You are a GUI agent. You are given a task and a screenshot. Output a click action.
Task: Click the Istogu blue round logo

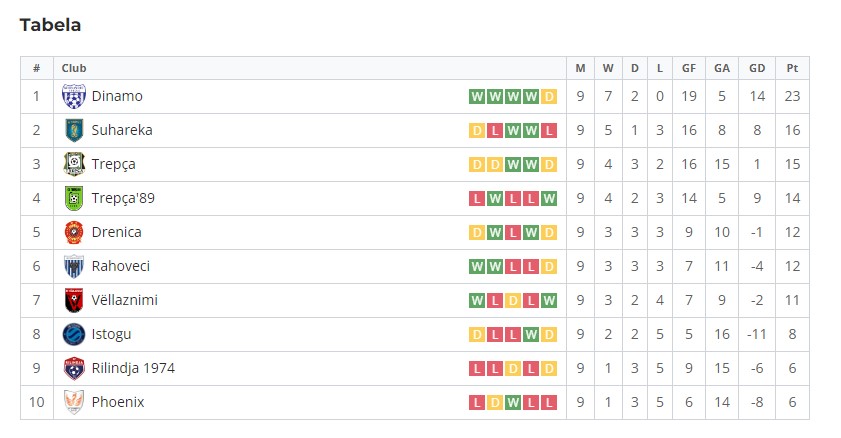coord(73,335)
